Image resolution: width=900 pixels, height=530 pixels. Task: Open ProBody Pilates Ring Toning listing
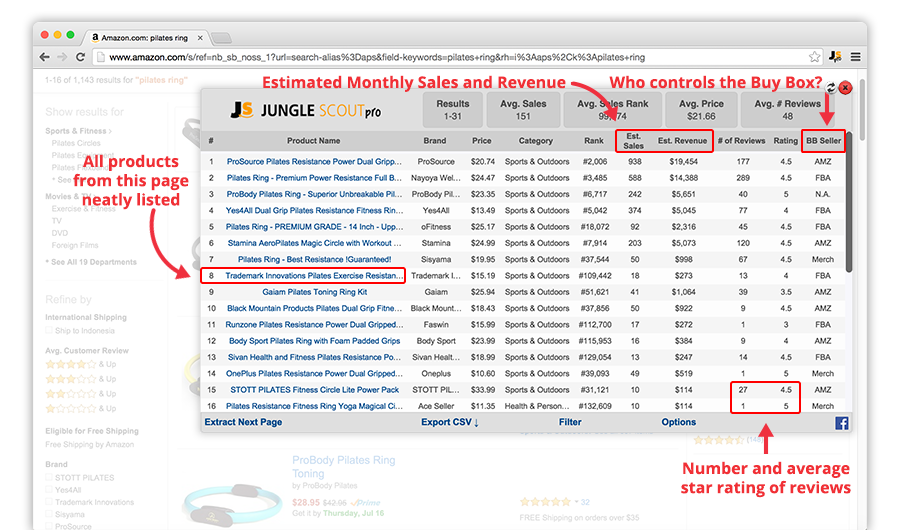point(343,467)
